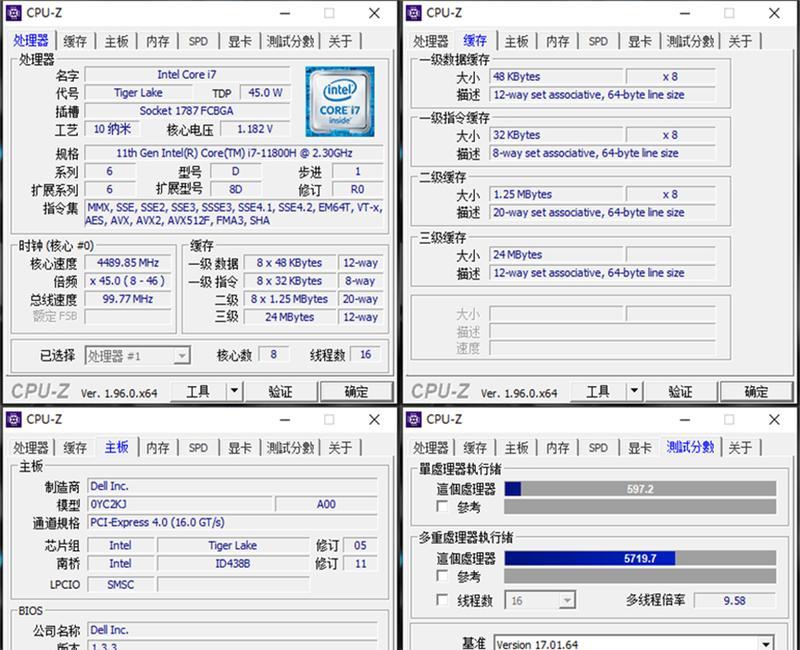
Task: Open SPD tab in the benchmark window
Action: tap(598, 448)
